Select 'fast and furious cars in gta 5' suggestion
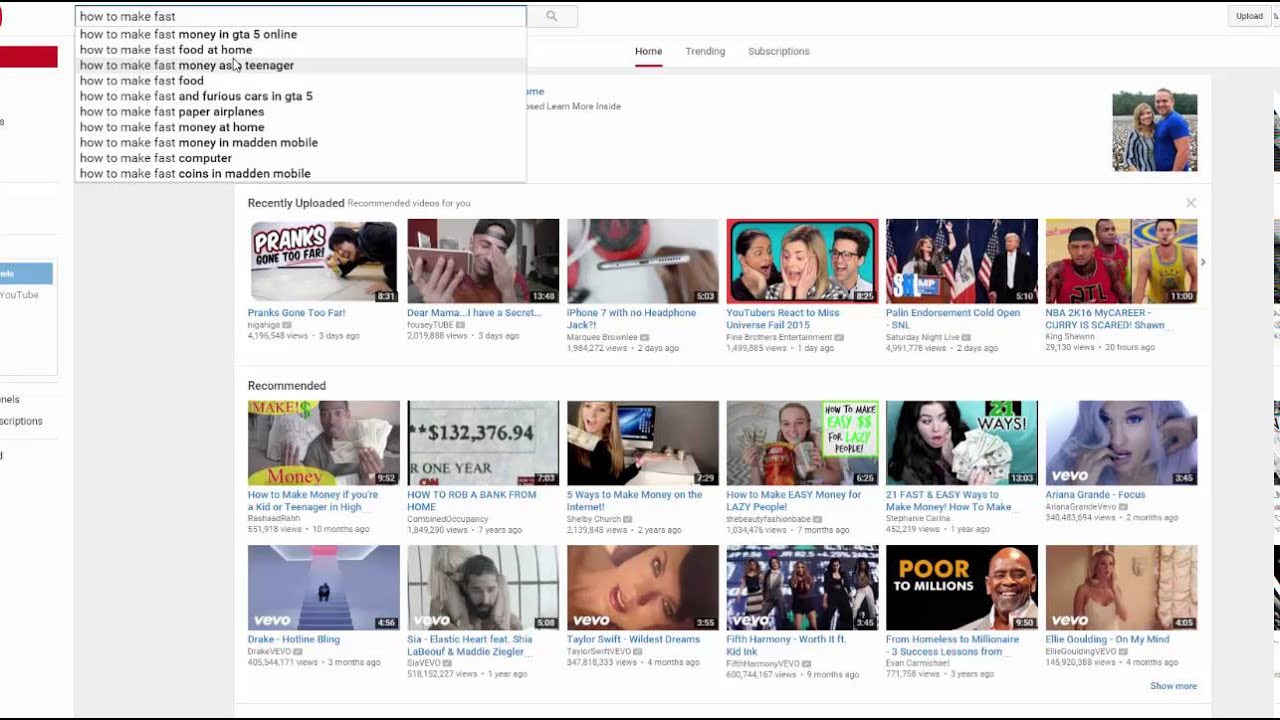Image resolution: width=1280 pixels, height=720 pixels. (300, 96)
